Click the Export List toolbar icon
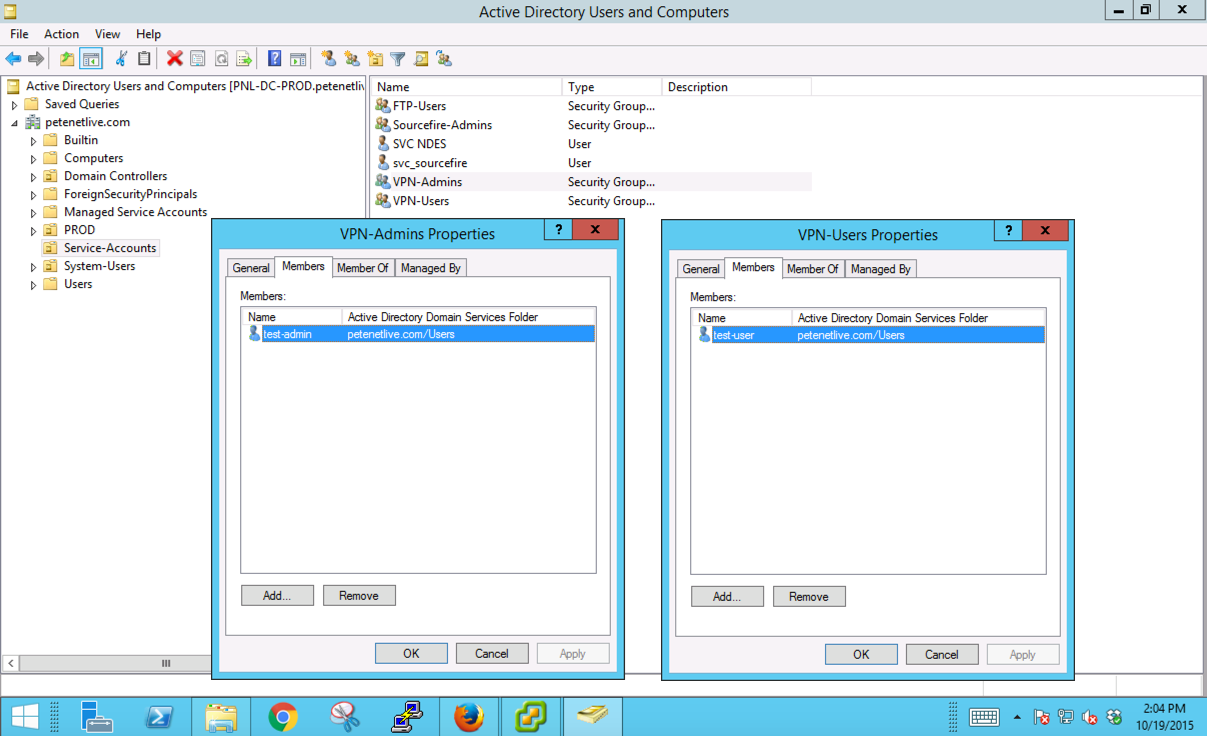Image resolution: width=1207 pixels, height=736 pixels. (244, 59)
